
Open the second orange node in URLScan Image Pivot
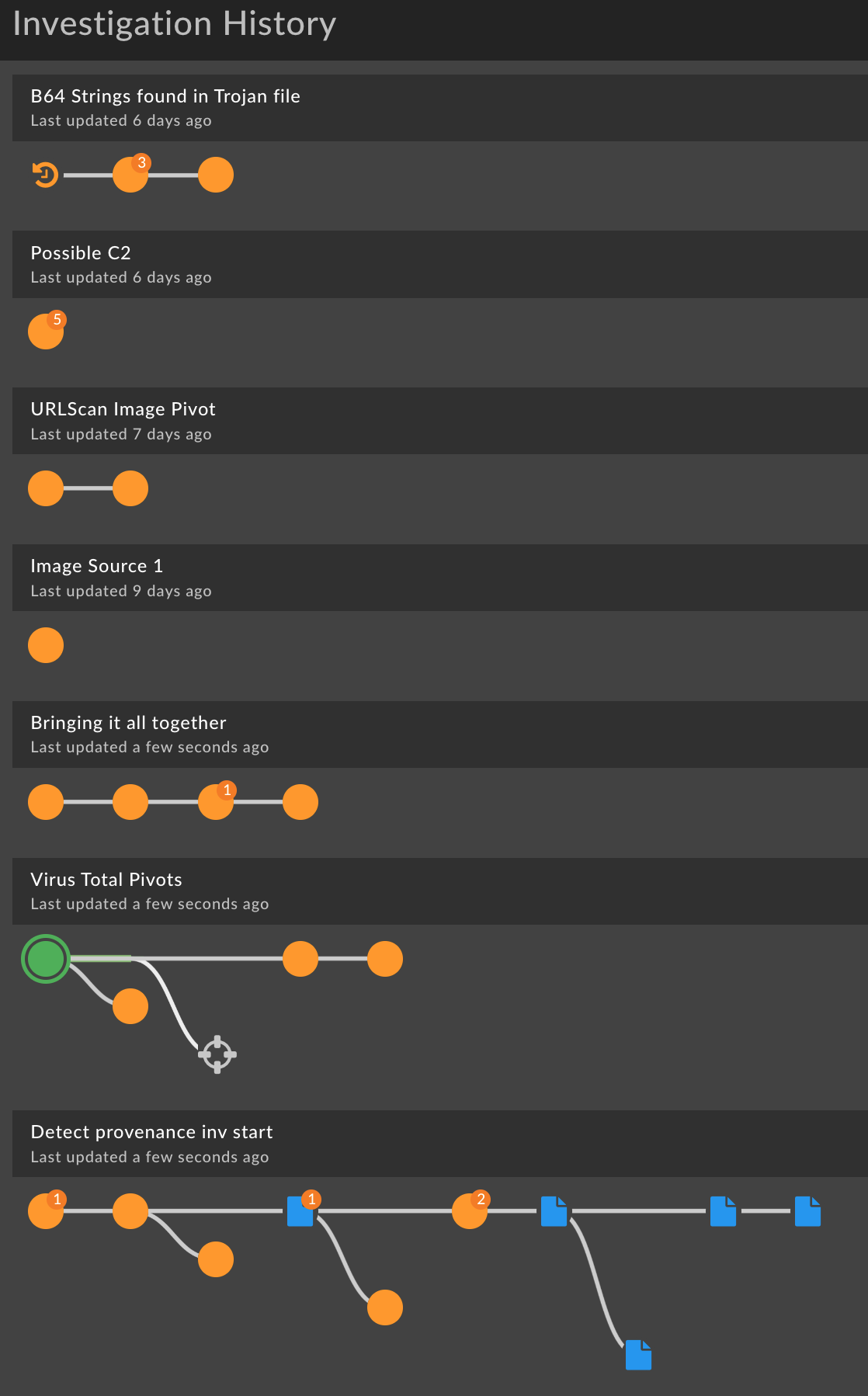[130, 488]
